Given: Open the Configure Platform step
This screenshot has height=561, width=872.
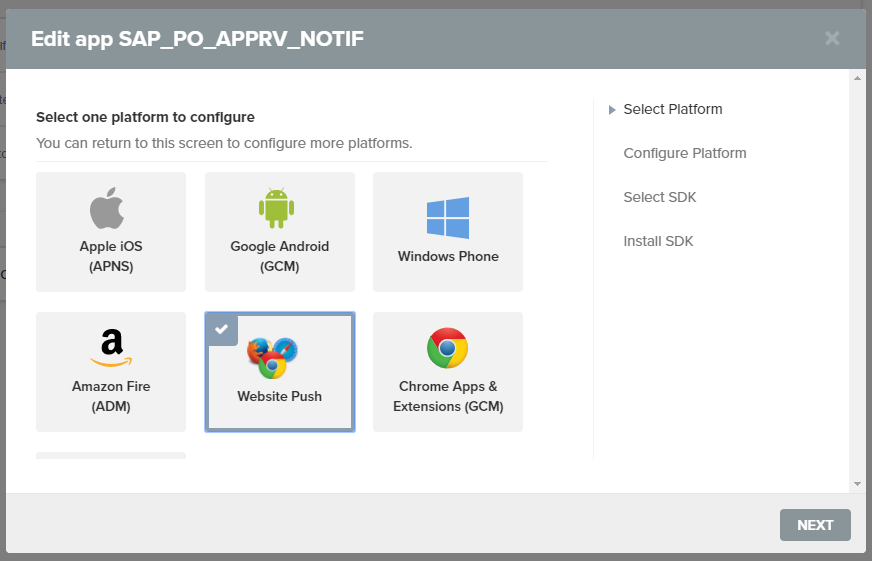Looking at the screenshot, I should (685, 153).
